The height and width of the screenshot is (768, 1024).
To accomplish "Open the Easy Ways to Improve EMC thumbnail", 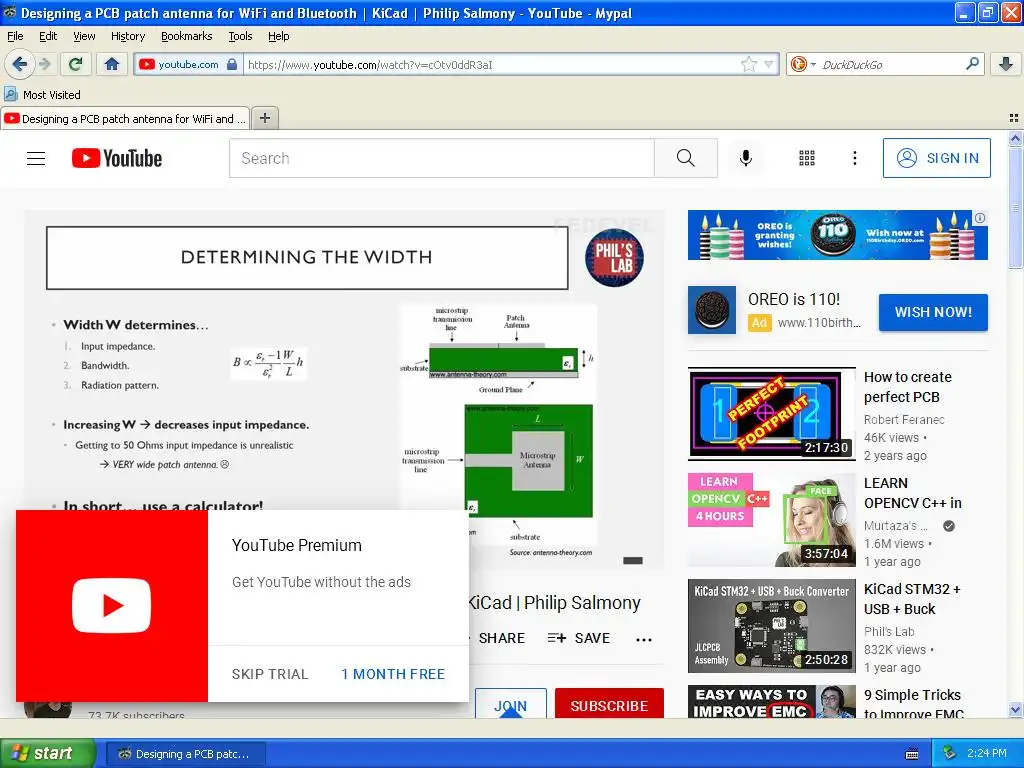I will tap(772, 702).
